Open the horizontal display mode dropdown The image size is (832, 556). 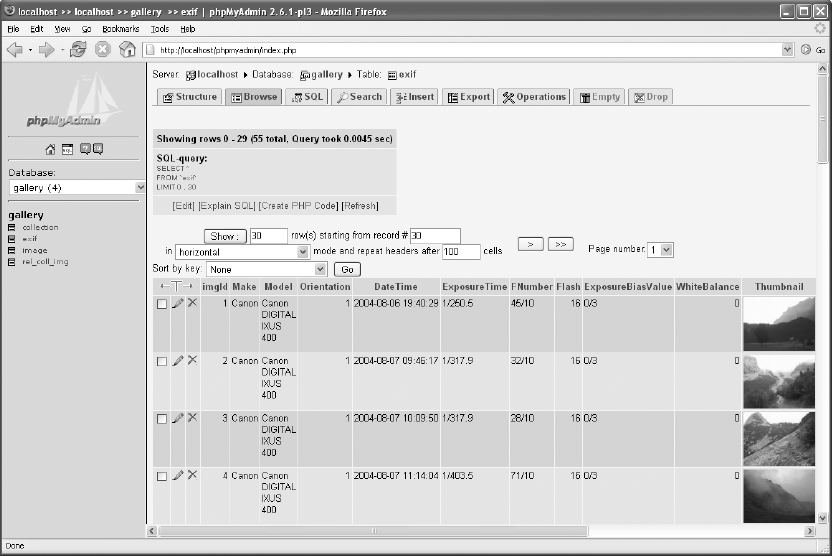tap(242, 252)
